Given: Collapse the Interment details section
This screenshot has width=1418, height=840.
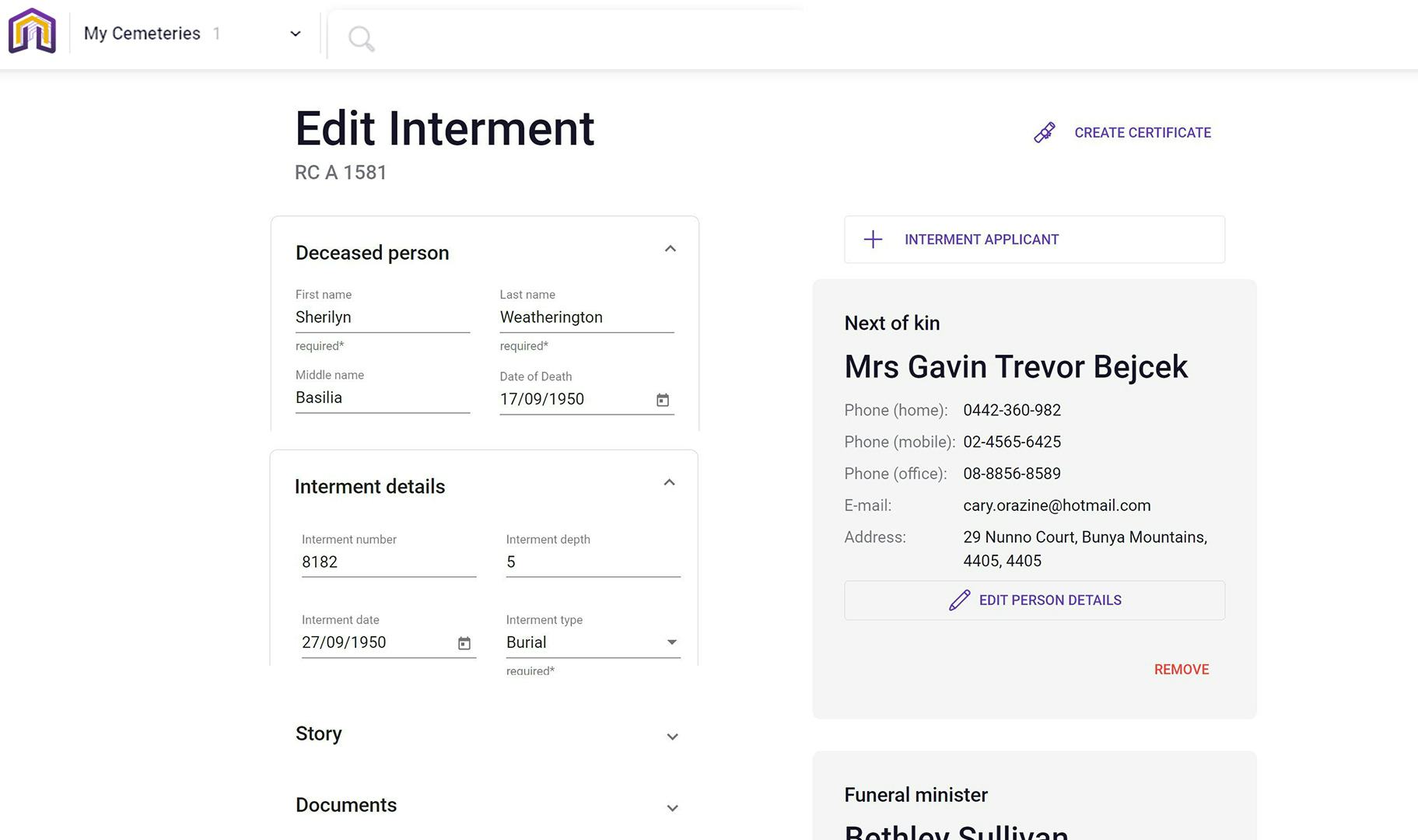Looking at the screenshot, I should point(669,483).
